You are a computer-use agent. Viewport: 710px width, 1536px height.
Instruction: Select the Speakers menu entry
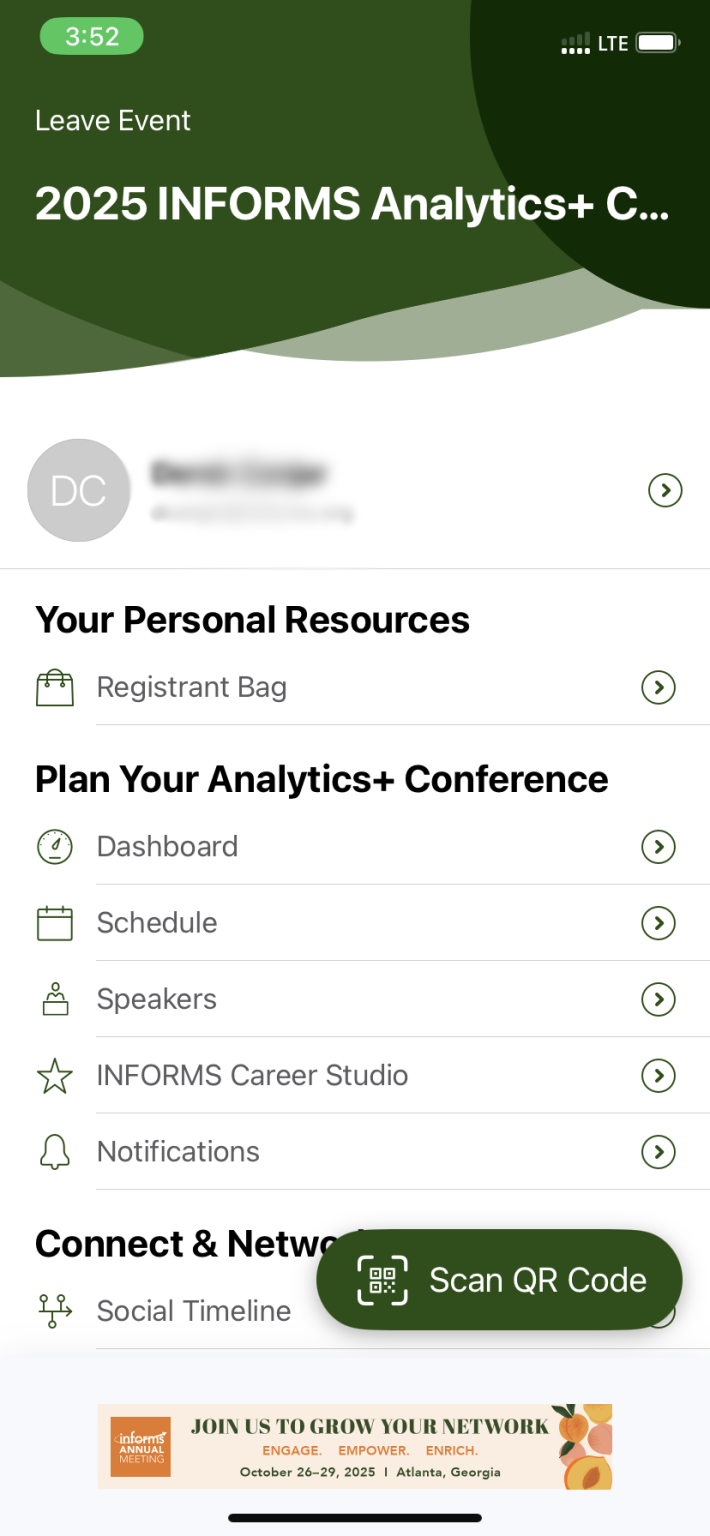(x=156, y=999)
